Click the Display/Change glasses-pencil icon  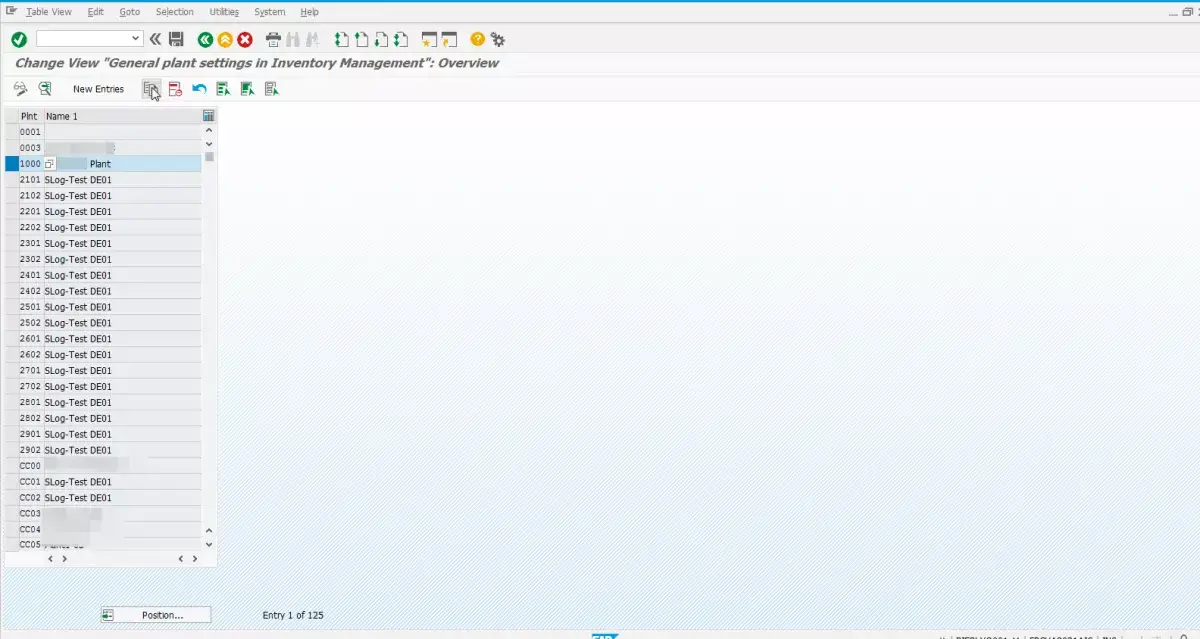(x=20, y=89)
